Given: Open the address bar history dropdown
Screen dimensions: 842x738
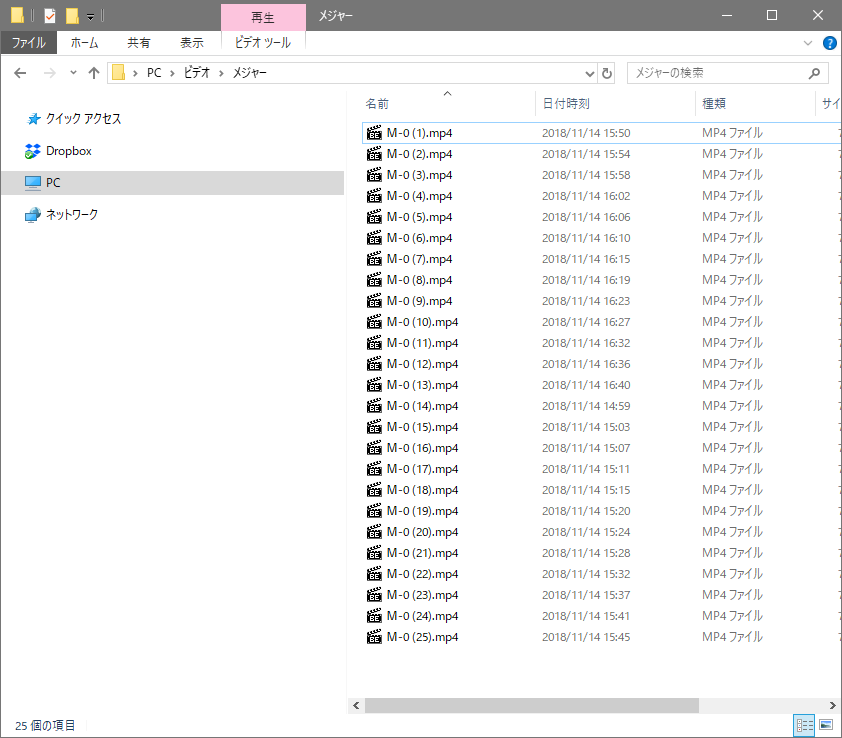Looking at the screenshot, I should 589,73.
